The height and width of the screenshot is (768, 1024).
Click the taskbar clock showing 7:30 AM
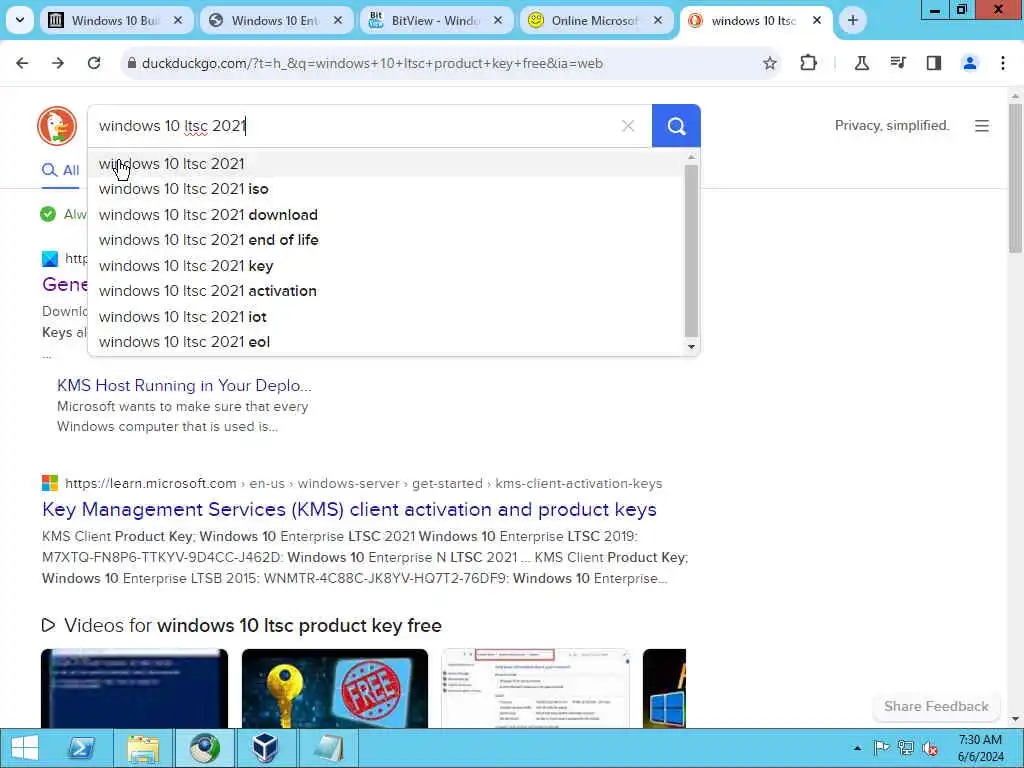(980, 748)
